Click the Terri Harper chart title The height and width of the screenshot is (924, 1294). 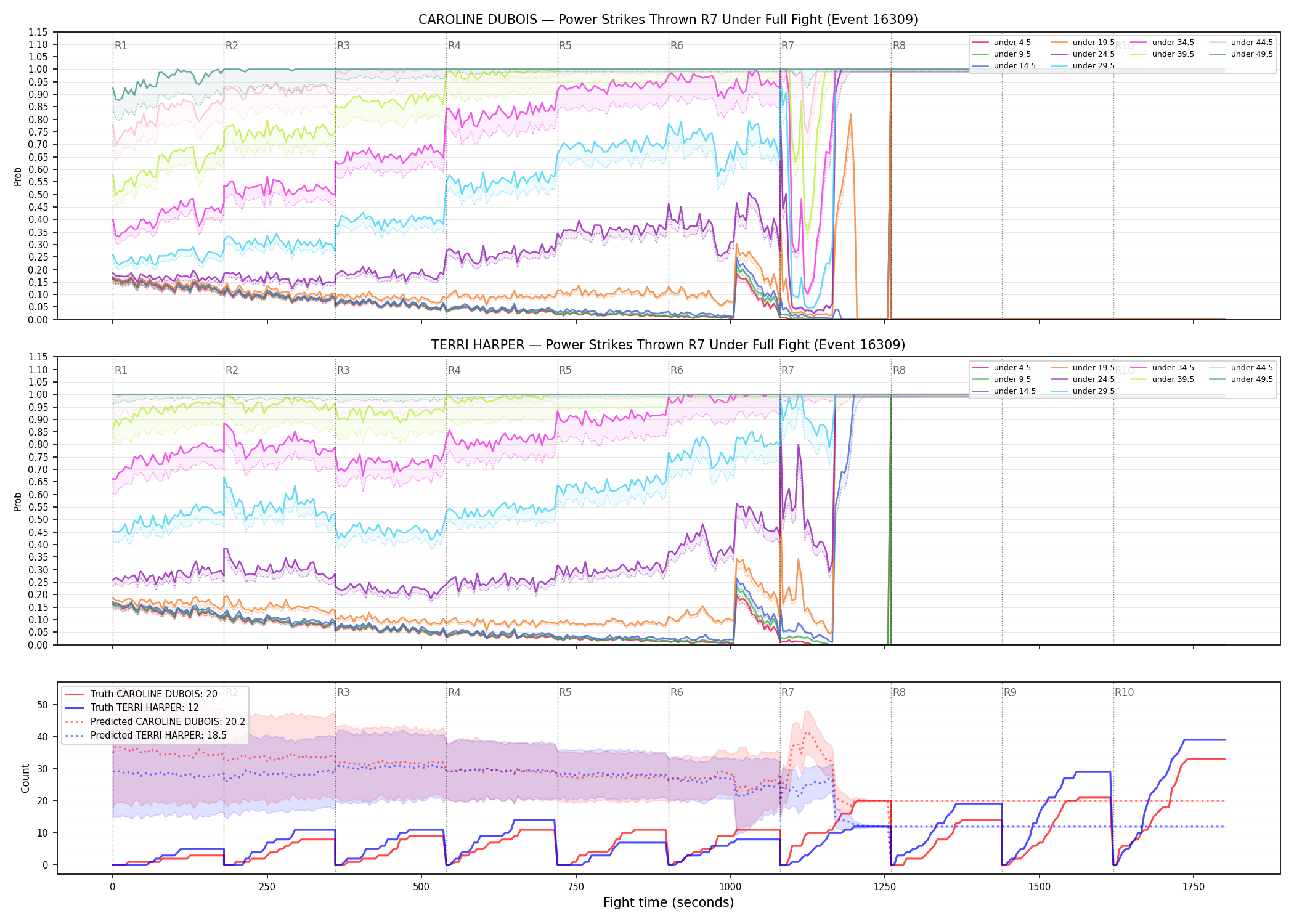point(668,344)
